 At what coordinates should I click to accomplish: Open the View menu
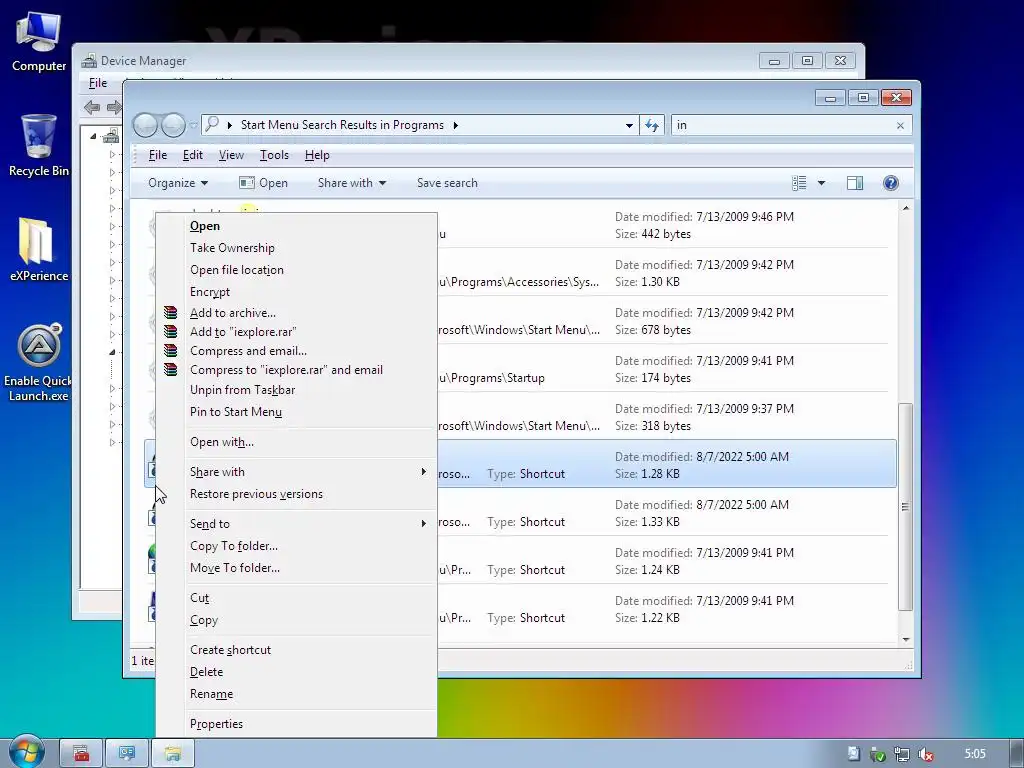(x=231, y=155)
